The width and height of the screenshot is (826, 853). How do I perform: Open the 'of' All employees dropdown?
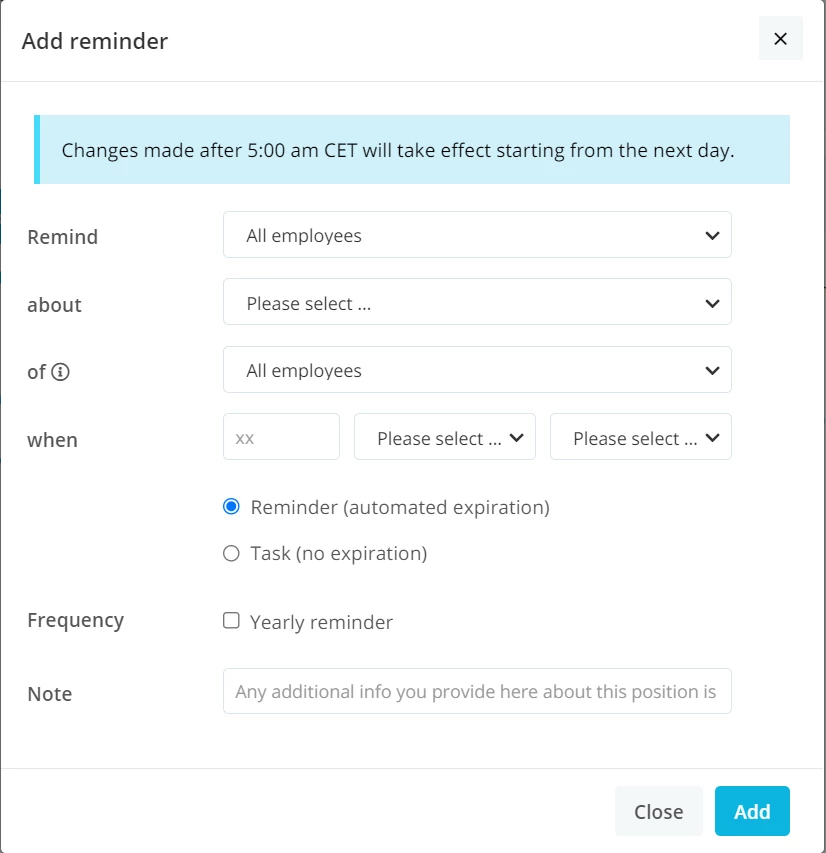477,369
